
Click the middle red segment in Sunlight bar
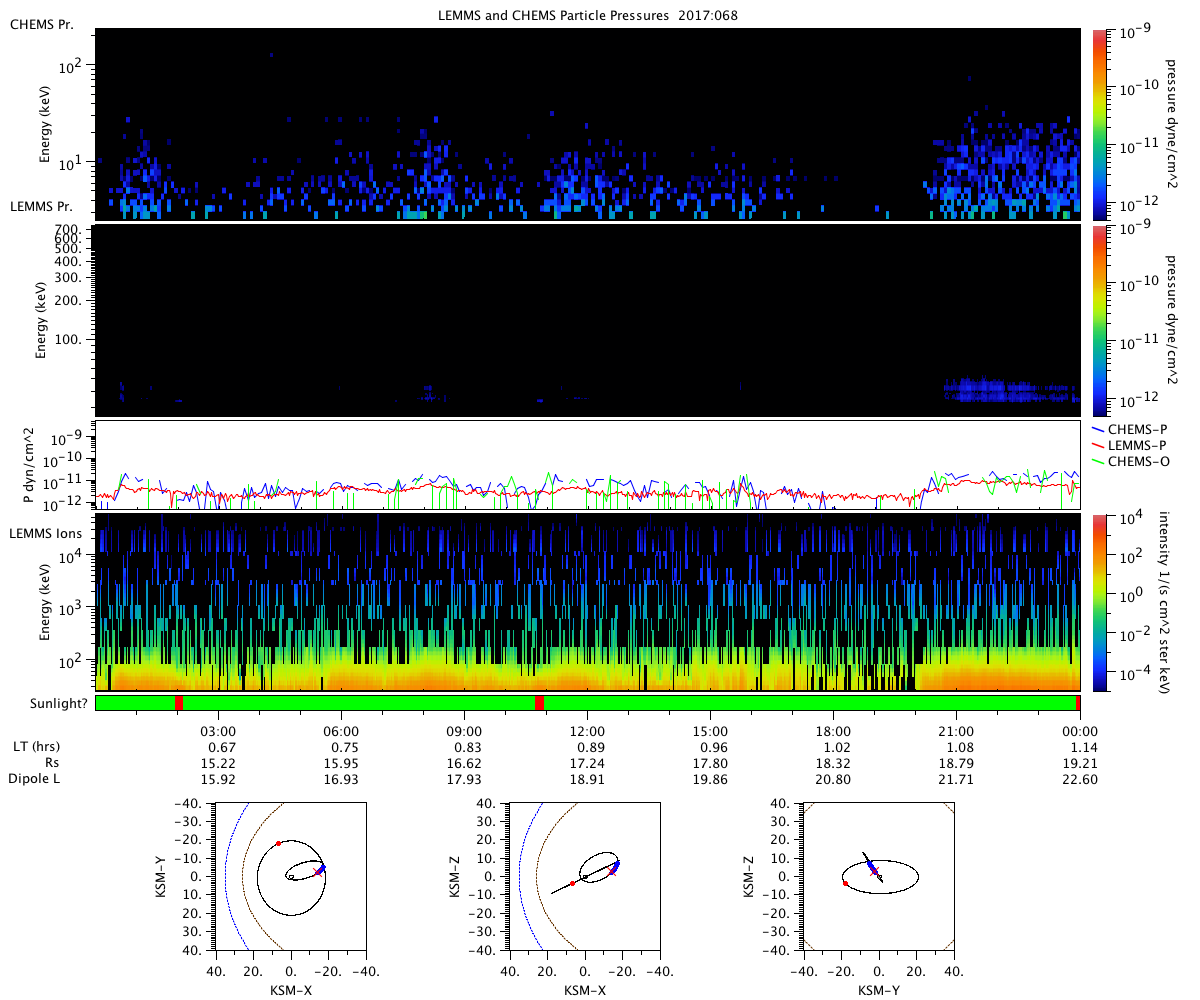point(539,703)
